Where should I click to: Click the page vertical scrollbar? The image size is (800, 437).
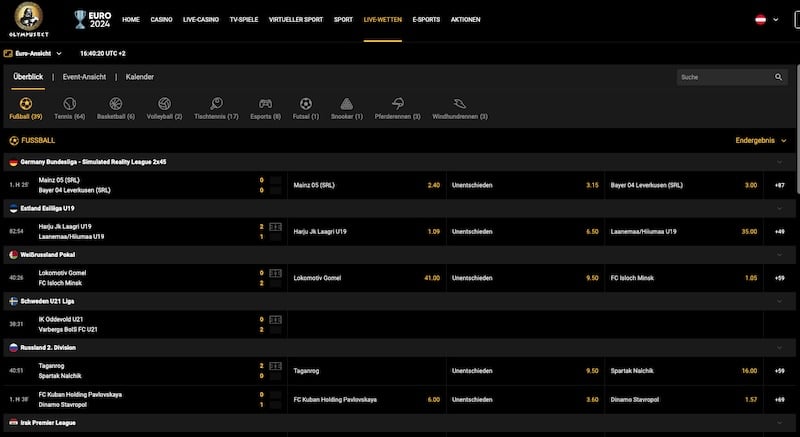797,130
